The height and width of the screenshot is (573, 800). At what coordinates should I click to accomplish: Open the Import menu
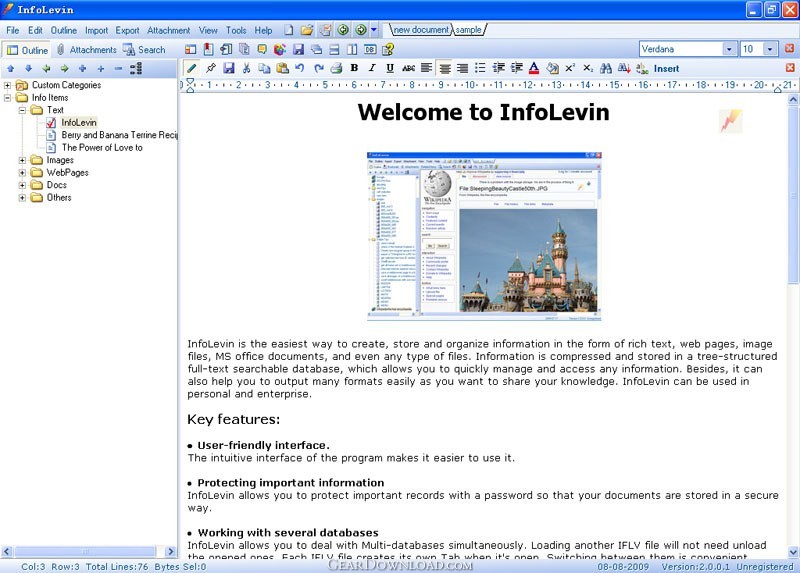tap(96, 30)
